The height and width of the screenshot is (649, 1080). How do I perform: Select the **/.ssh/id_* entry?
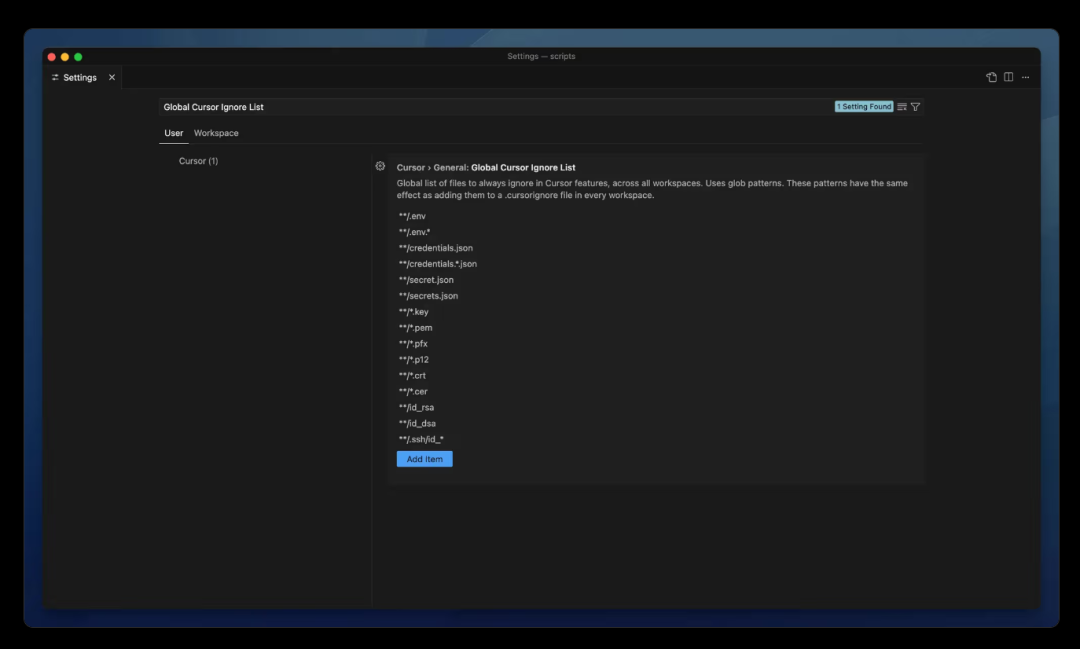[x=421, y=439]
